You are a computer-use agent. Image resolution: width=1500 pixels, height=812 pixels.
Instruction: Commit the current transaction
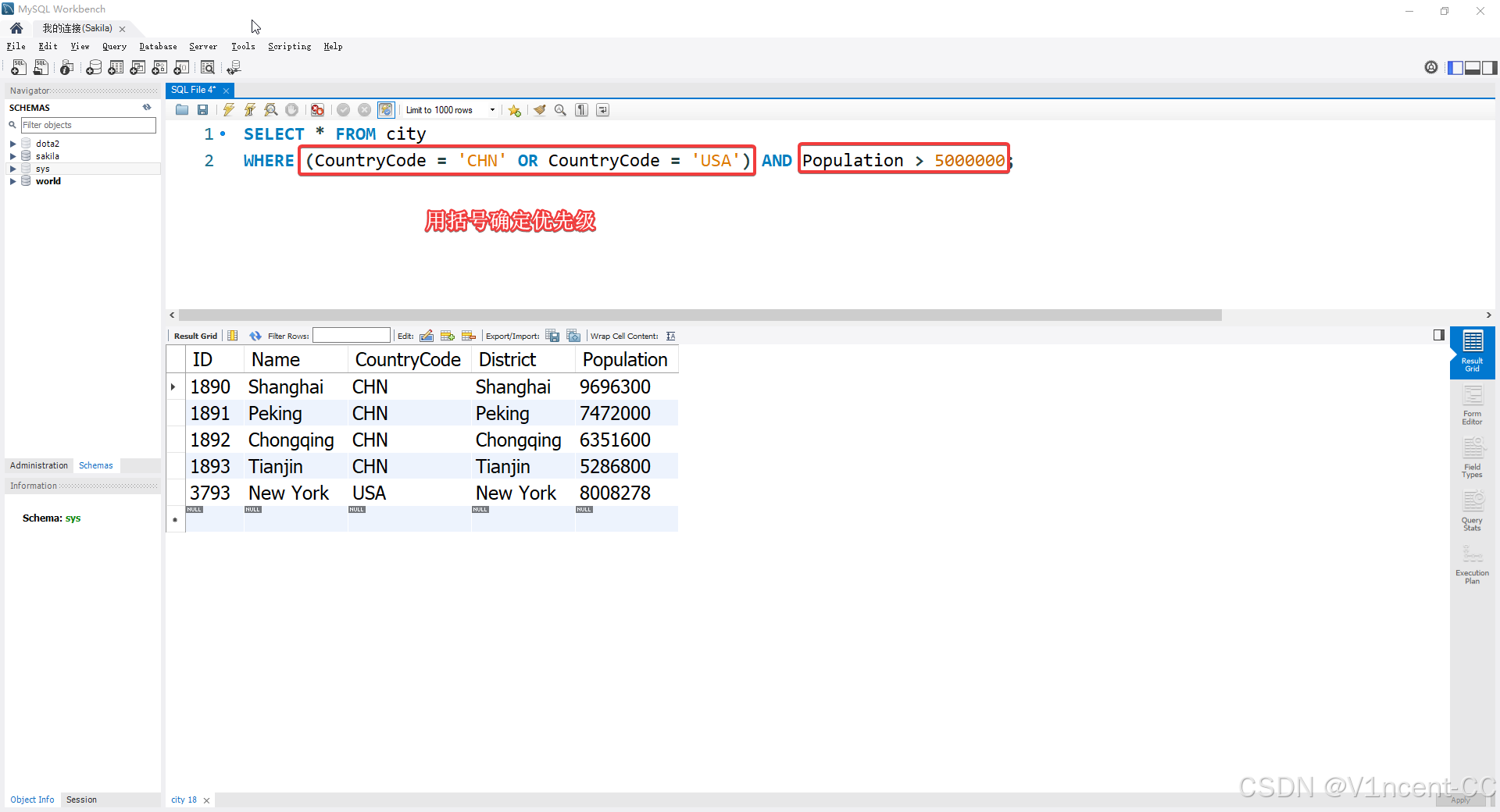point(343,110)
